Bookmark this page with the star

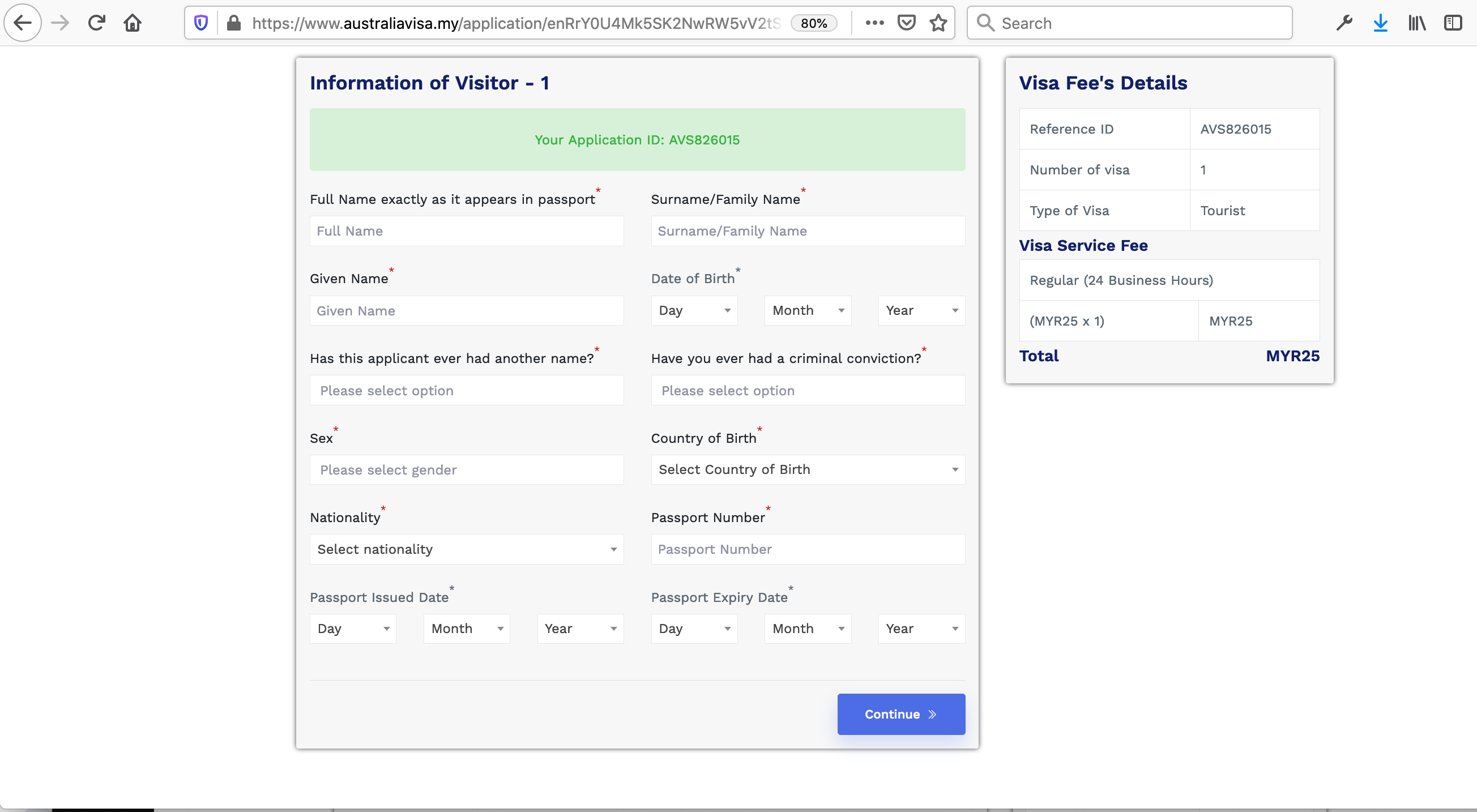pos(938,23)
